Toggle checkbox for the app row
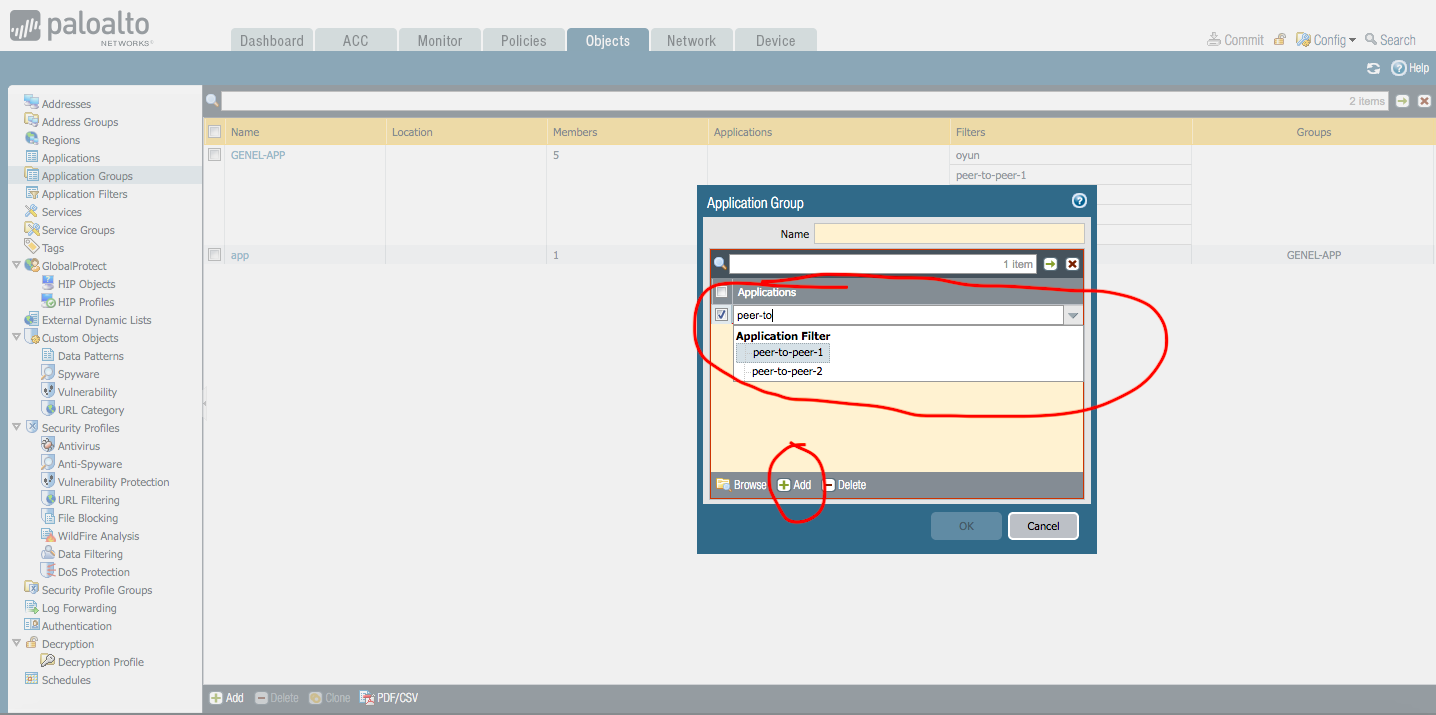The width and height of the screenshot is (1436, 715). (214, 255)
